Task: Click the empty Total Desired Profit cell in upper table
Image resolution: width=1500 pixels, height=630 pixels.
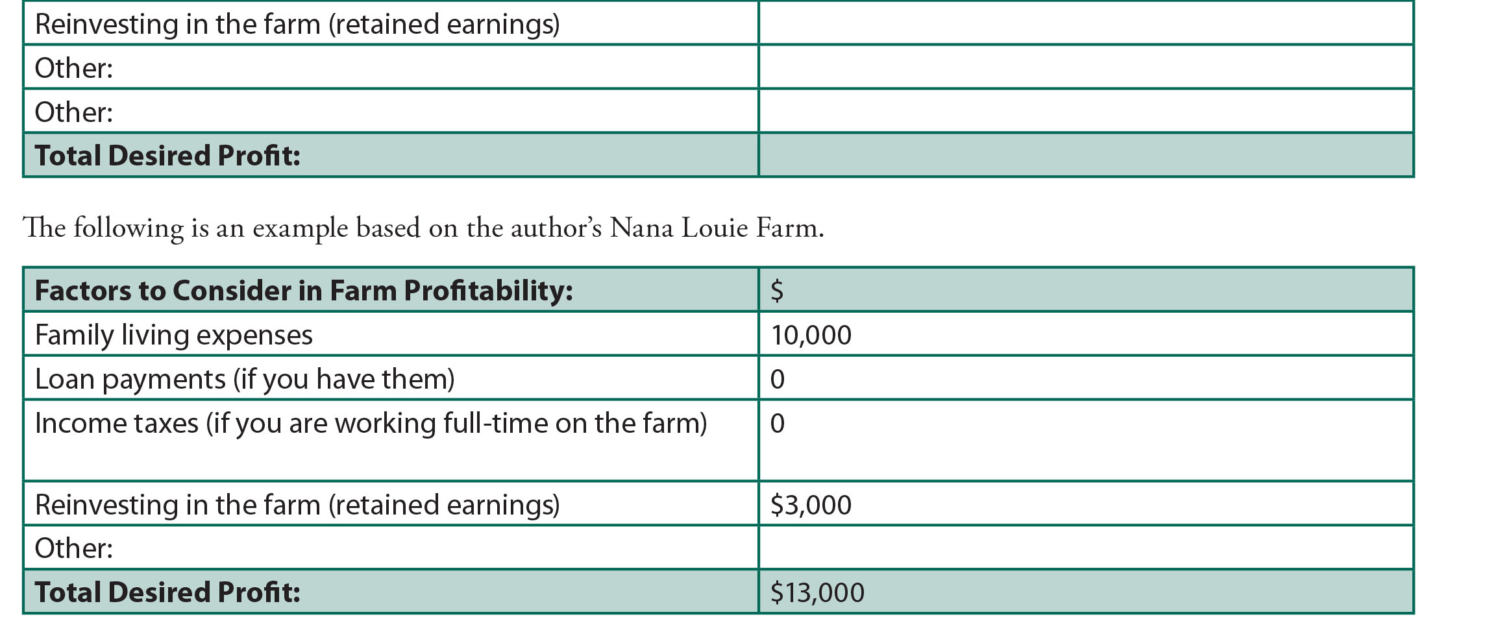Action: (x=1085, y=155)
